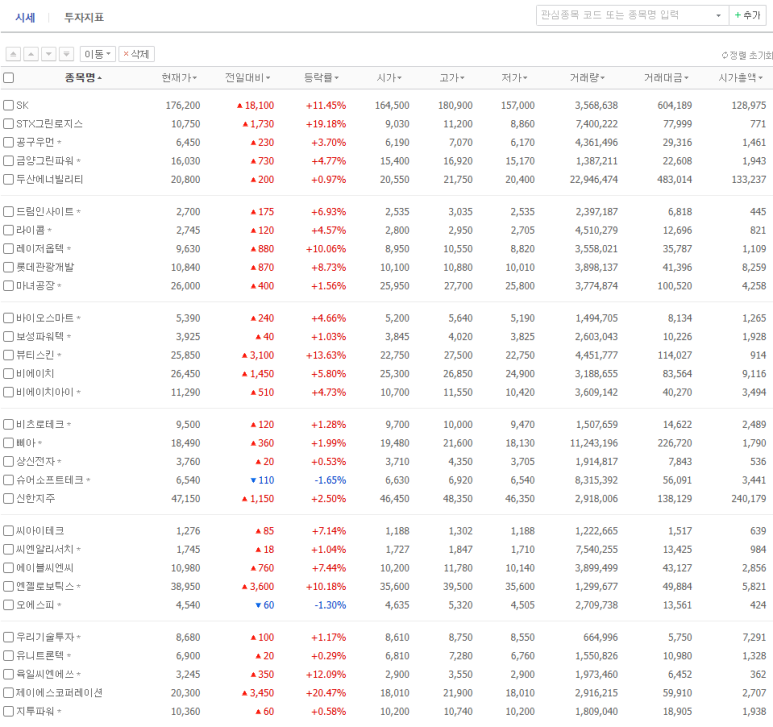Switch to the 투자지표 tab
773x727 pixels.
84,18
